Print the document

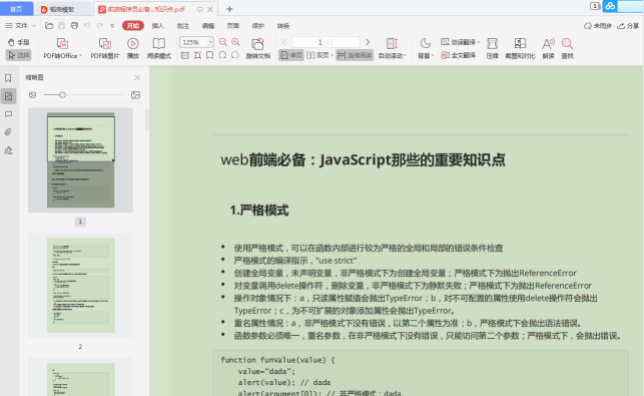tap(74, 25)
